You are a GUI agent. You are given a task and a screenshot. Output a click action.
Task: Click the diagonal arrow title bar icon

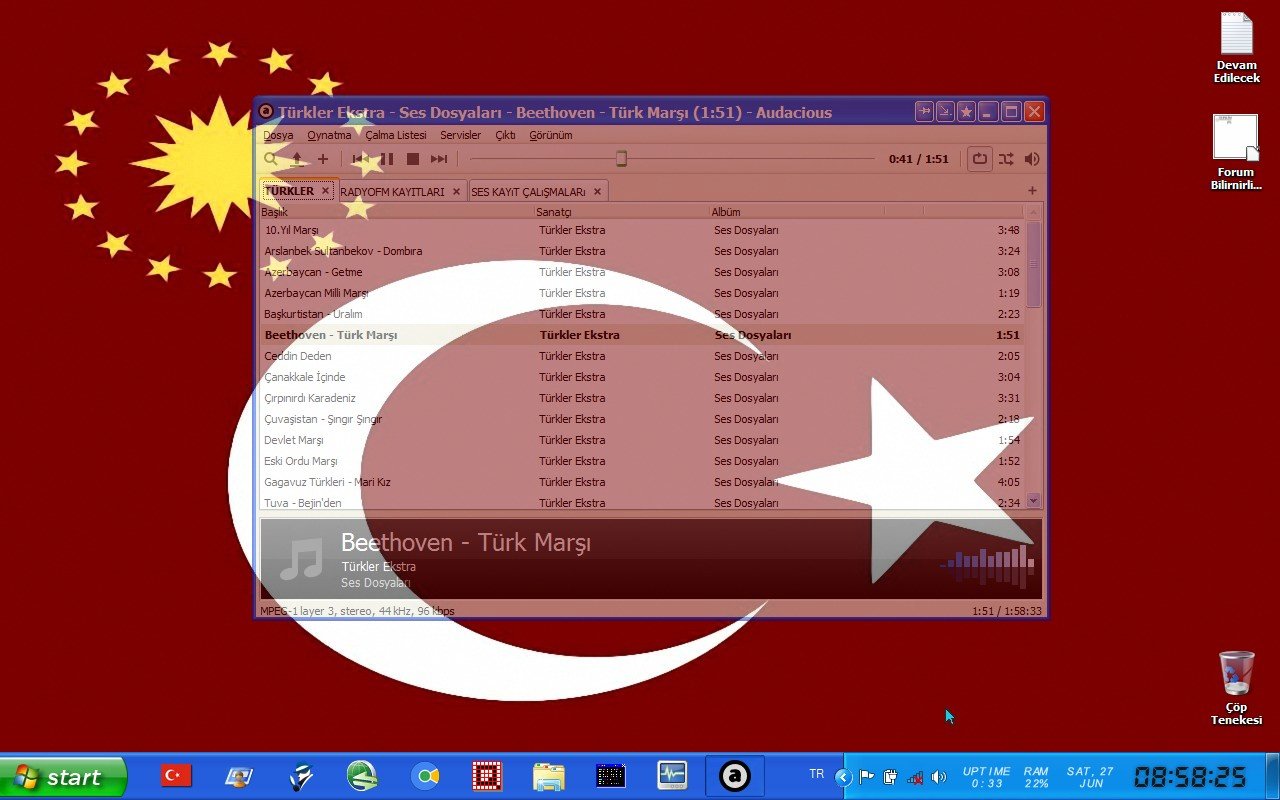coord(945,112)
